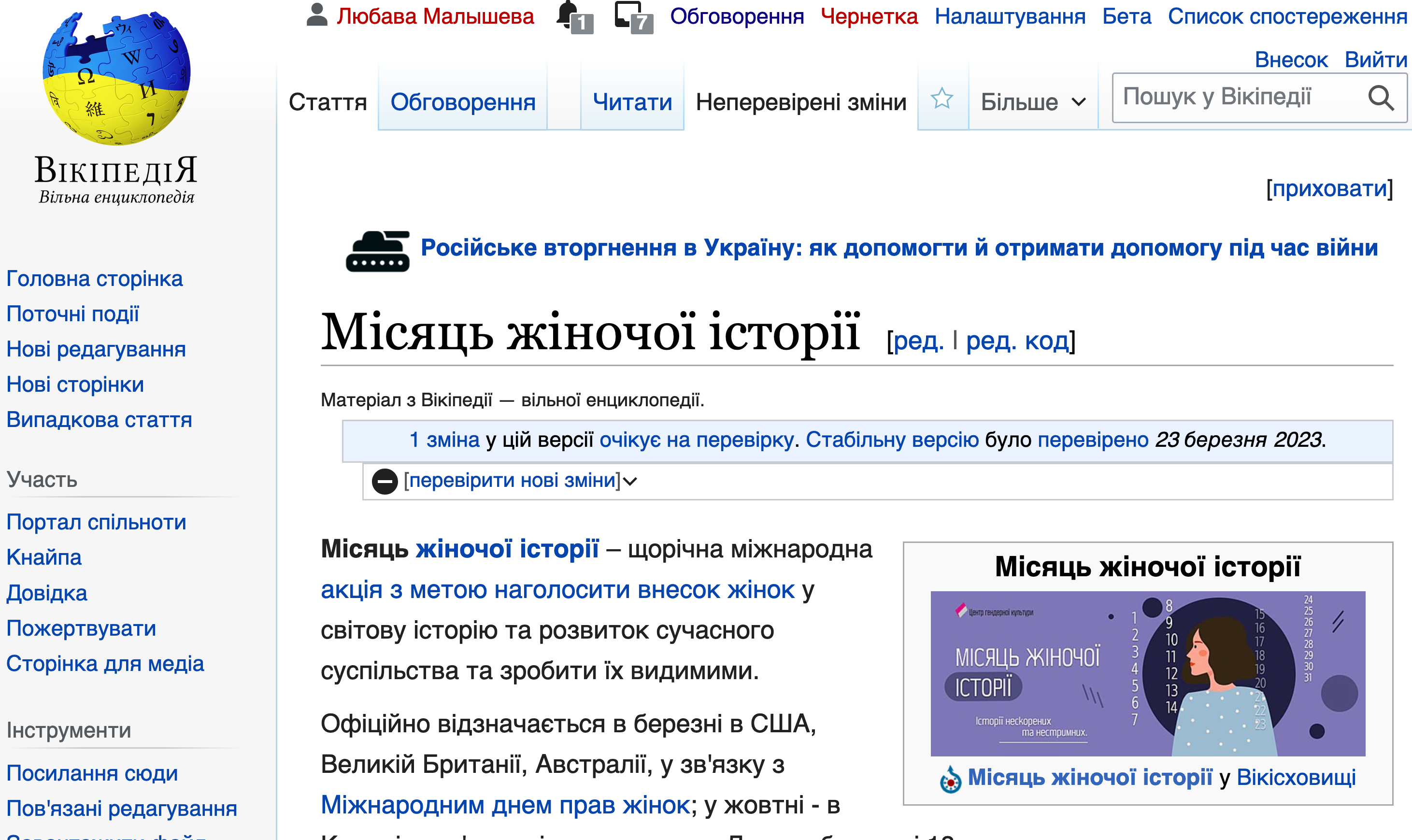This screenshot has width=1412, height=840.
Task: Open Нові сторінки in sidebar
Action: point(75,385)
